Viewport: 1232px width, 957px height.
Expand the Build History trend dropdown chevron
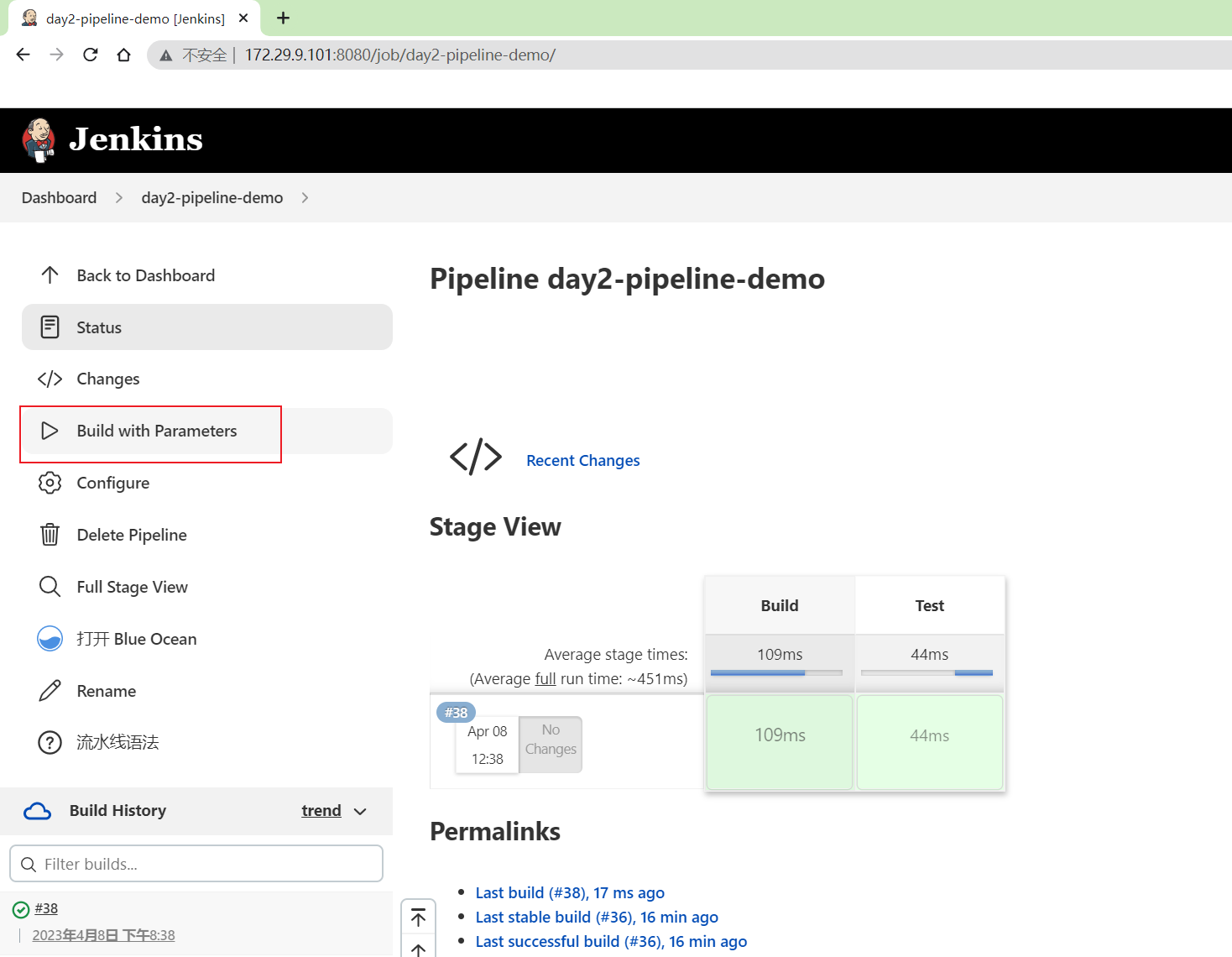click(360, 812)
